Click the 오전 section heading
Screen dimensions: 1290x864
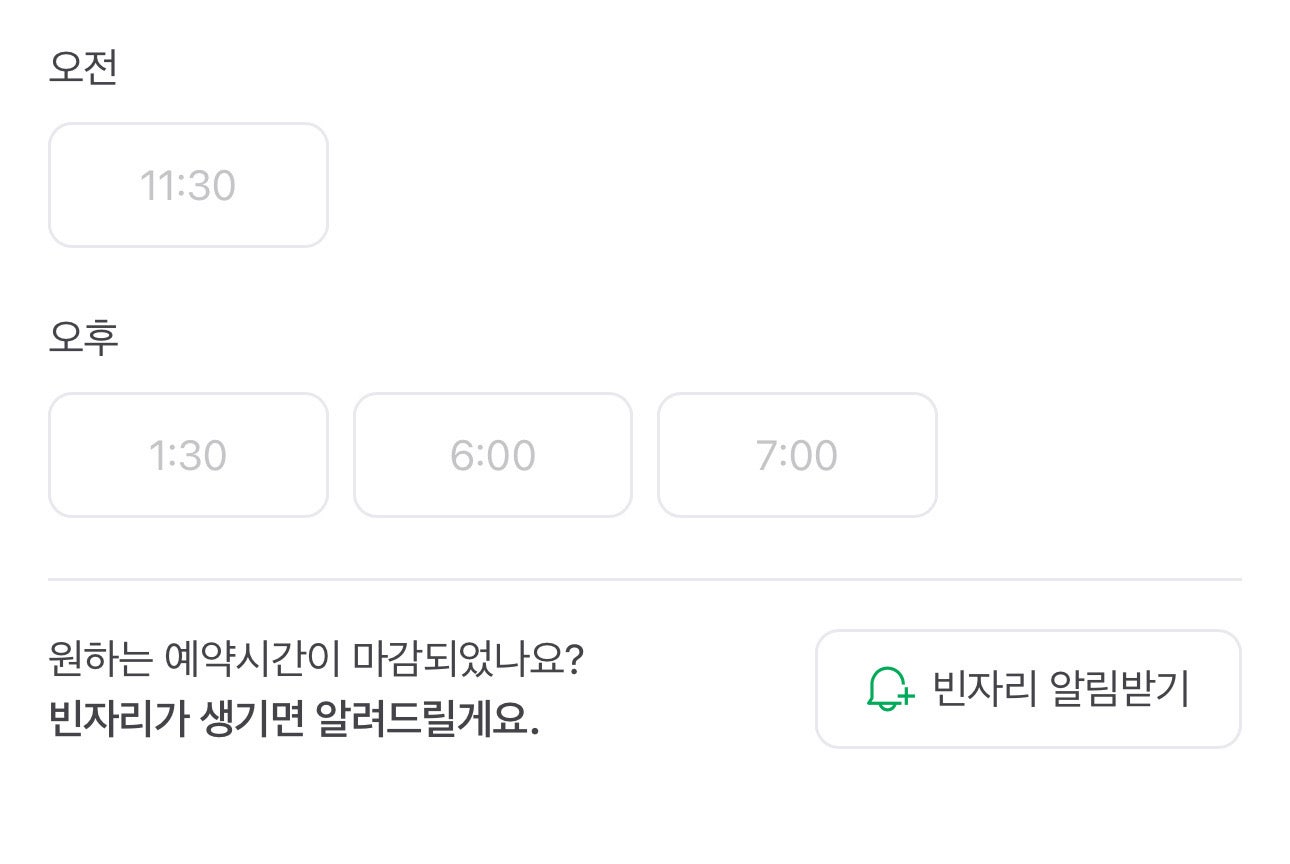[x=83, y=68]
